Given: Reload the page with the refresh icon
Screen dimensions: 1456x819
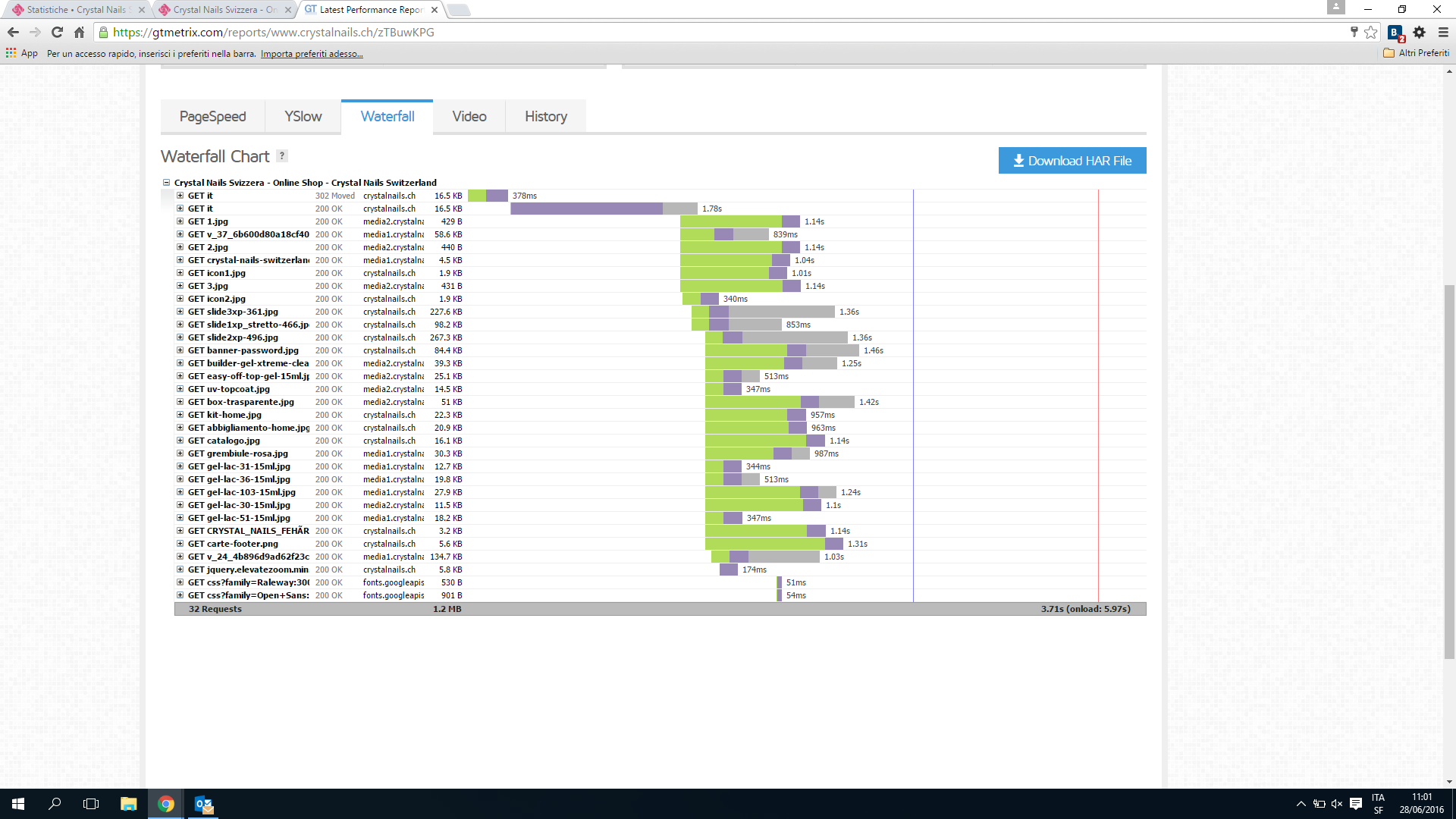Looking at the screenshot, I should coord(57,32).
